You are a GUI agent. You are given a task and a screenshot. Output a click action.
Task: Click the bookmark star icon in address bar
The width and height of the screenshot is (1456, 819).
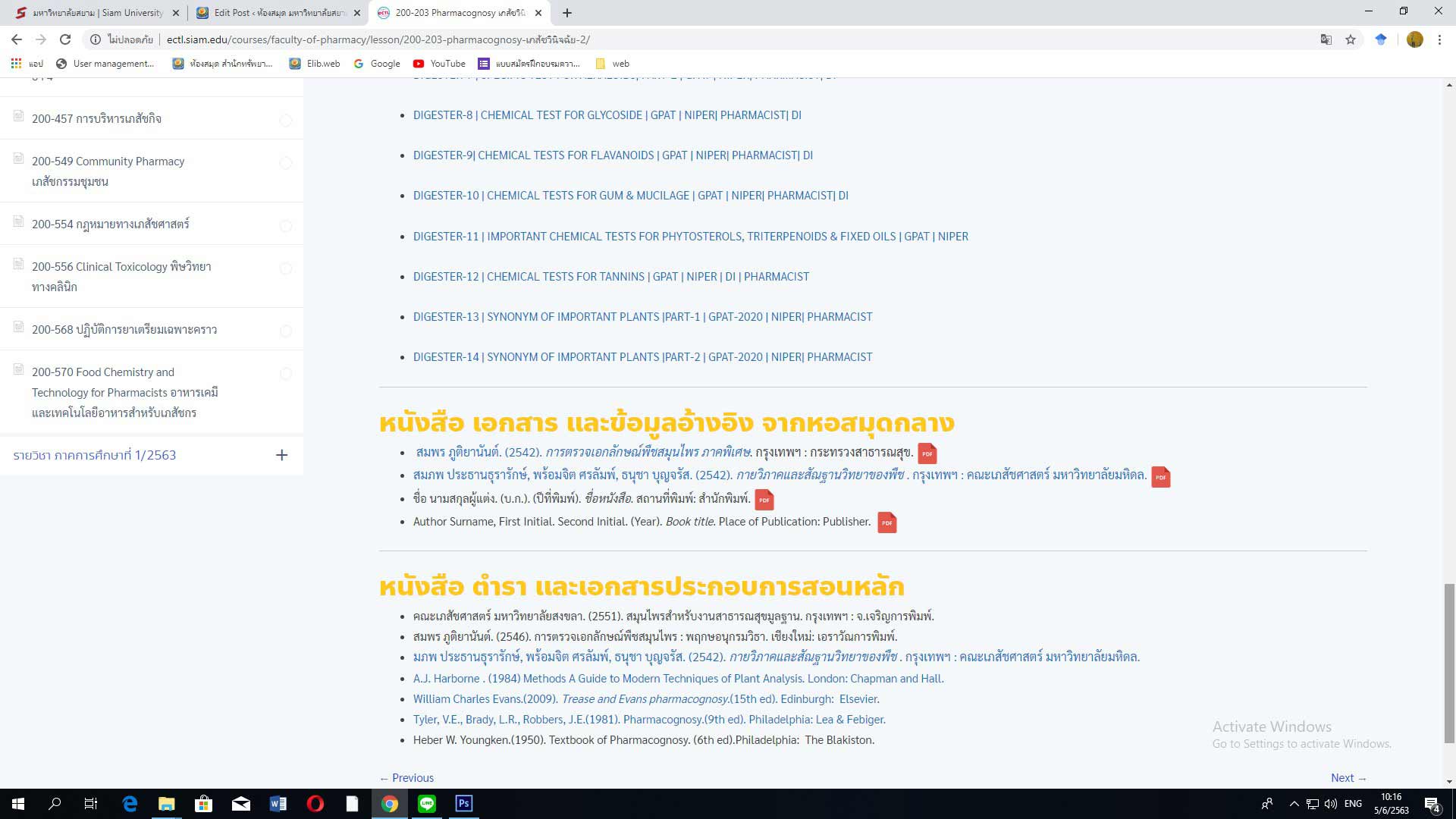click(x=1351, y=39)
